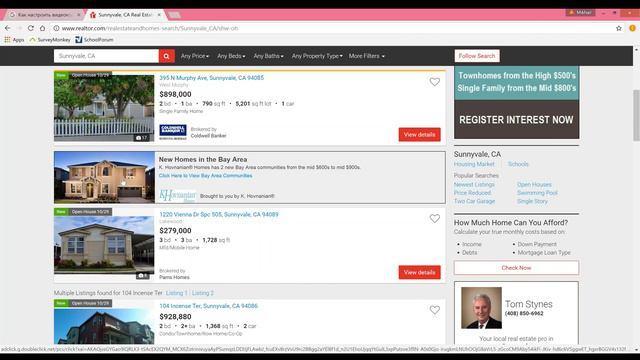The height and width of the screenshot is (360, 640).
Task: Click Check Now affordability button
Action: pos(516,268)
